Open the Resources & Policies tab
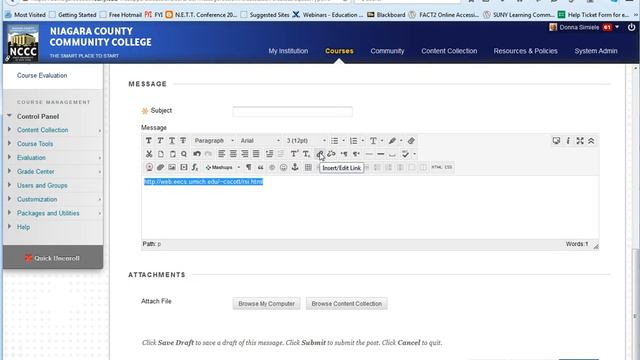This screenshot has height=360, width=640. point(525,51)
